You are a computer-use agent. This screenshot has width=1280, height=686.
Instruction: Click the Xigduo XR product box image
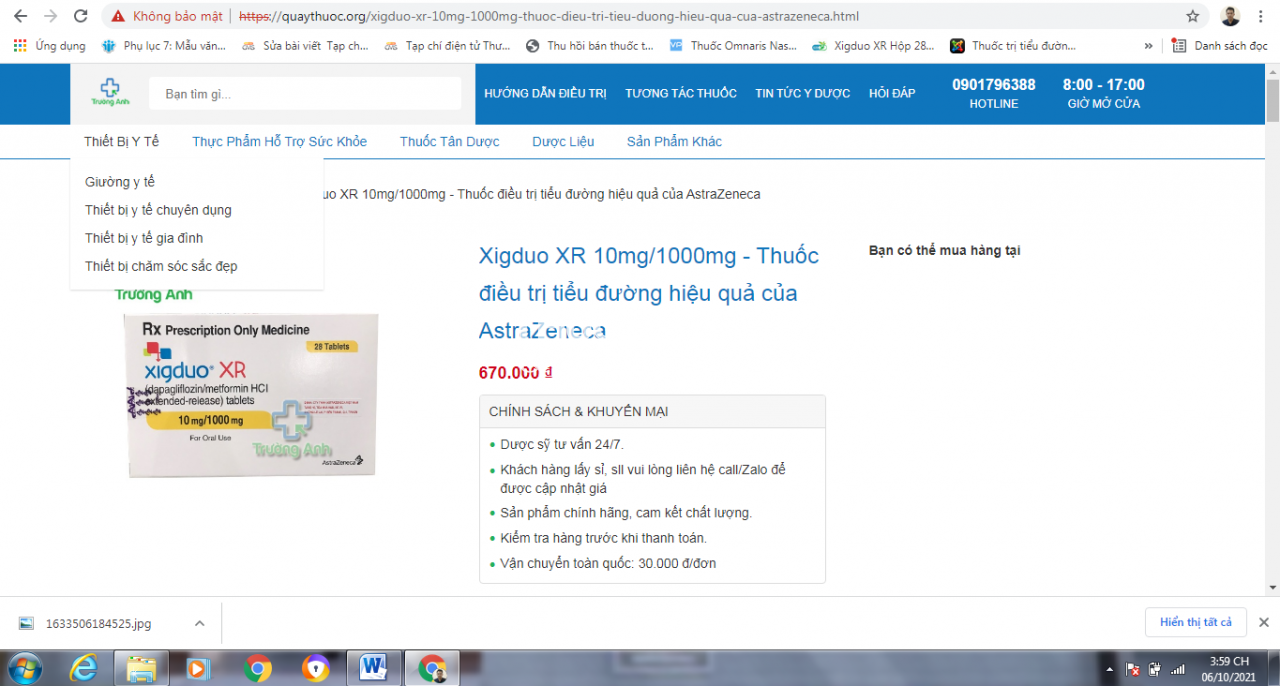[250, 394]
